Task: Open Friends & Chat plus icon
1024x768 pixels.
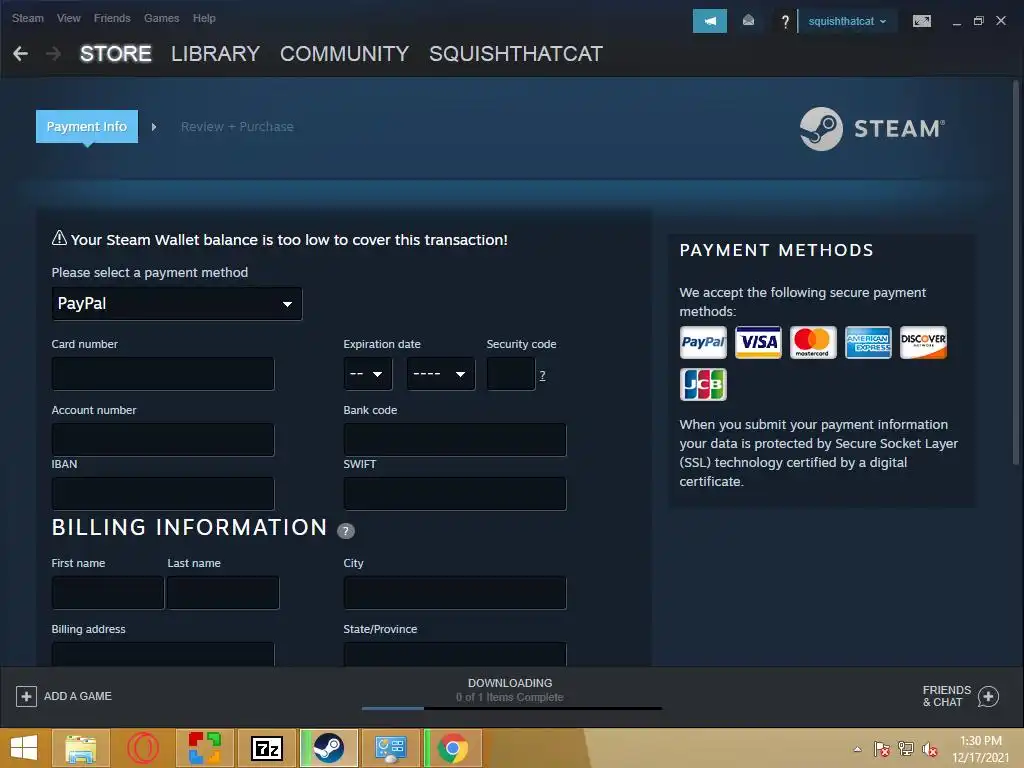Action: (x=988, y=696)
